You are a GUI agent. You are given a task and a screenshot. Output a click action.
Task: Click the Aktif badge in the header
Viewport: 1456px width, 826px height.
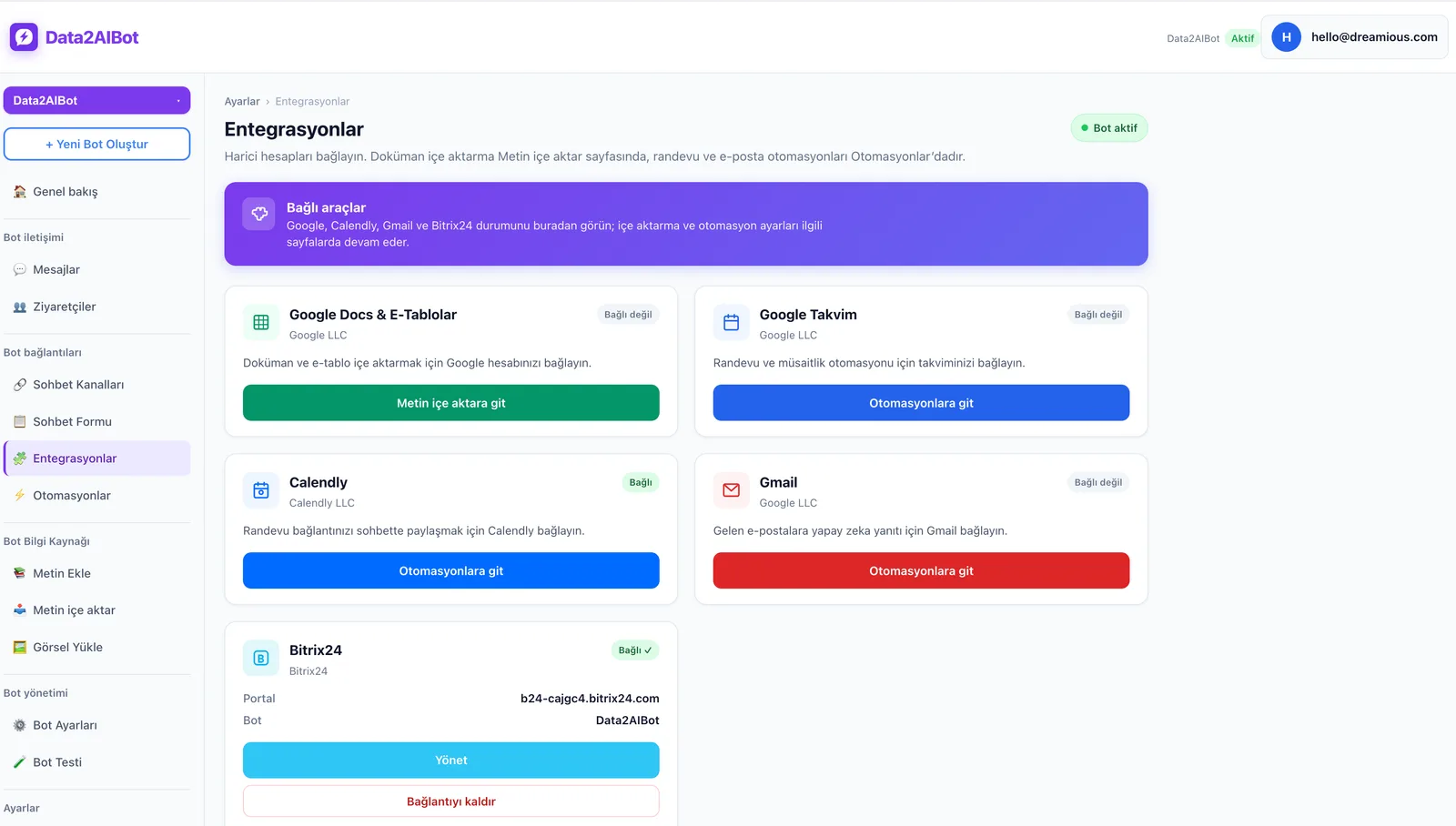click(x=1242, y=38)
